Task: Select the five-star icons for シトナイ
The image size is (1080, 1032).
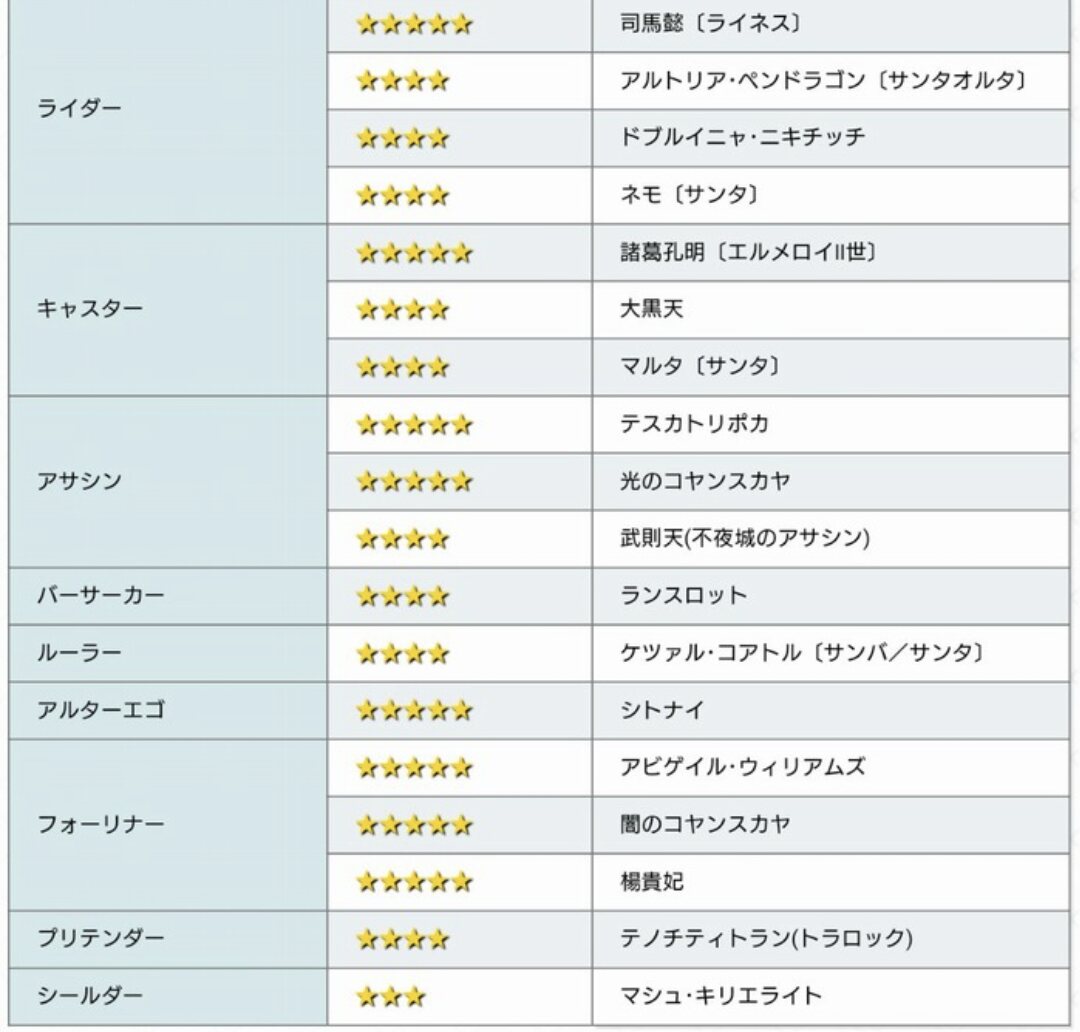Action: [413, 711]
